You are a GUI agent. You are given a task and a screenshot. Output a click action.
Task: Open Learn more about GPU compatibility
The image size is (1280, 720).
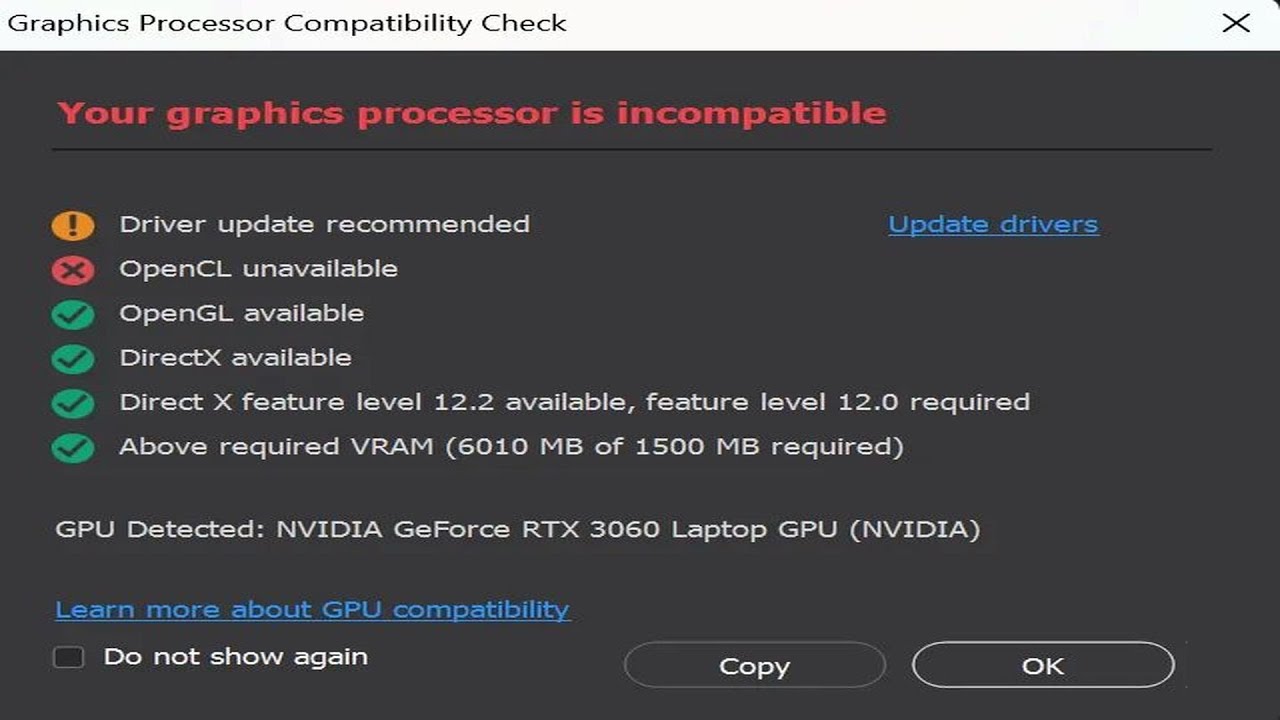click(312, 609)
